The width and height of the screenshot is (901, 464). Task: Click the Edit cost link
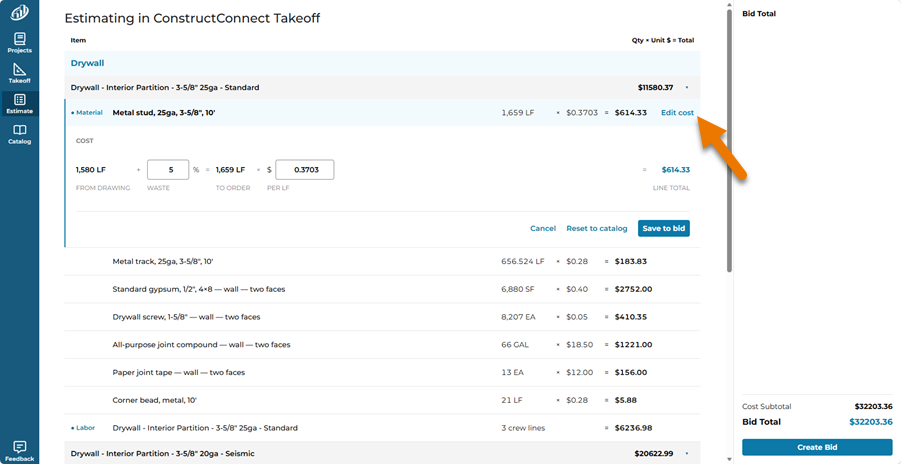point(677,113)
